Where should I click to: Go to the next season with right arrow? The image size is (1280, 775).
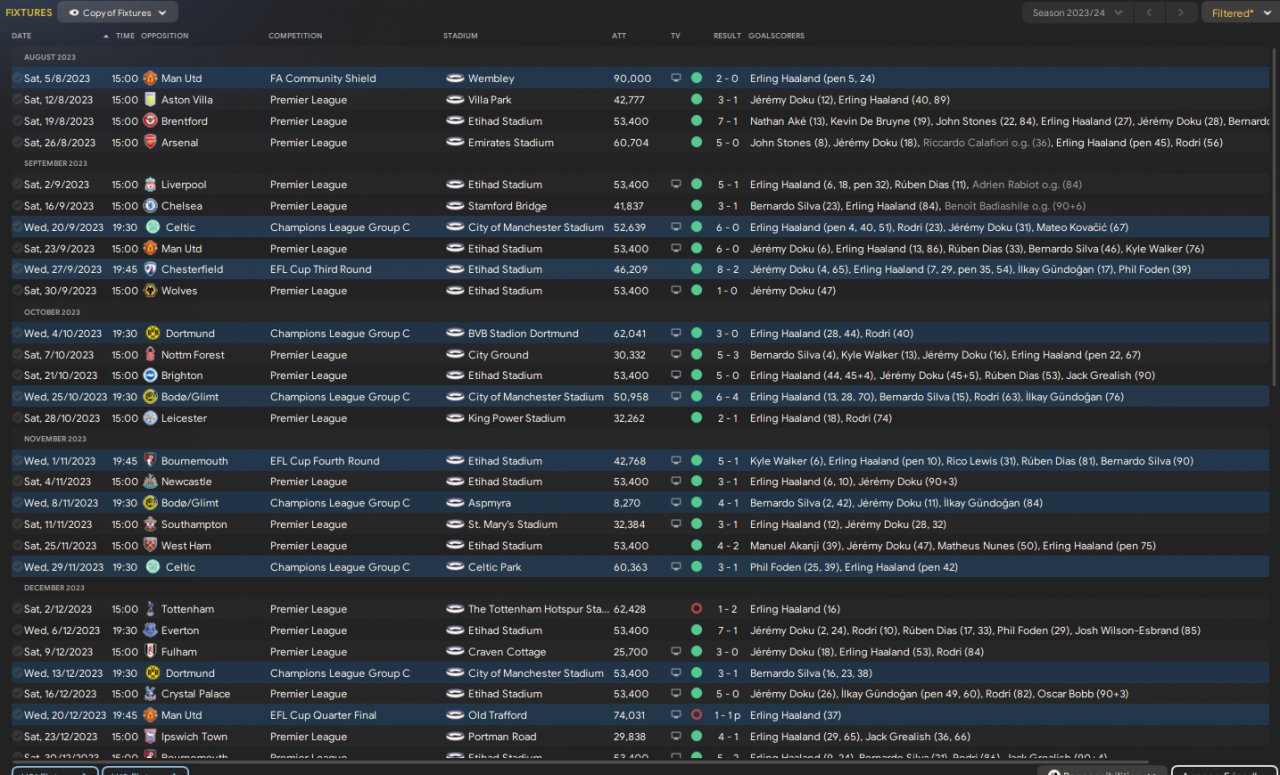point(1182,13)
